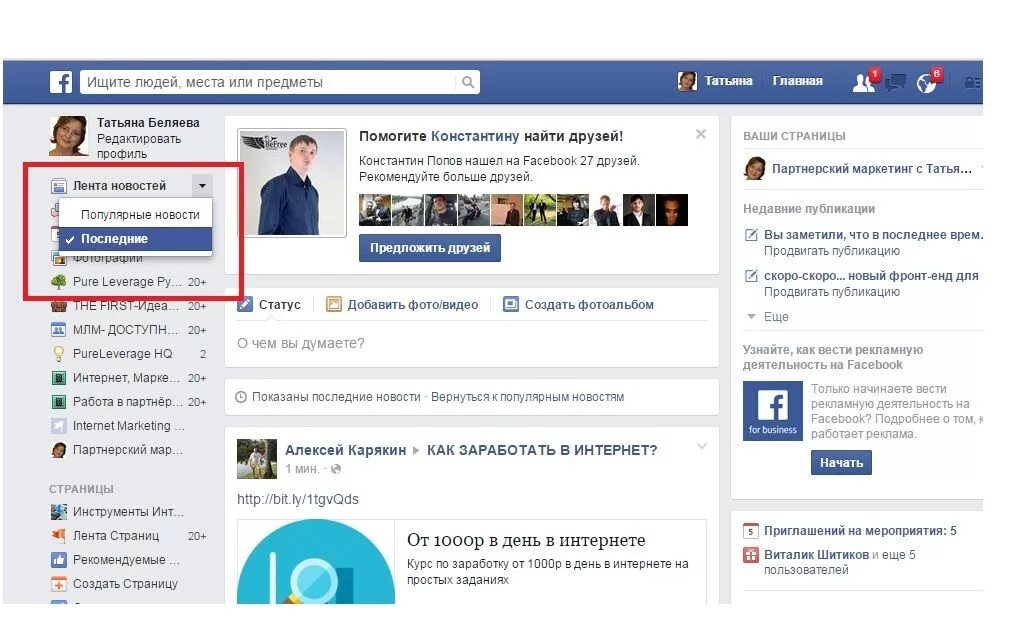
Task: Click the birthday gift icon beside Виталик Шитиков
Action: (x=750, y=555)
